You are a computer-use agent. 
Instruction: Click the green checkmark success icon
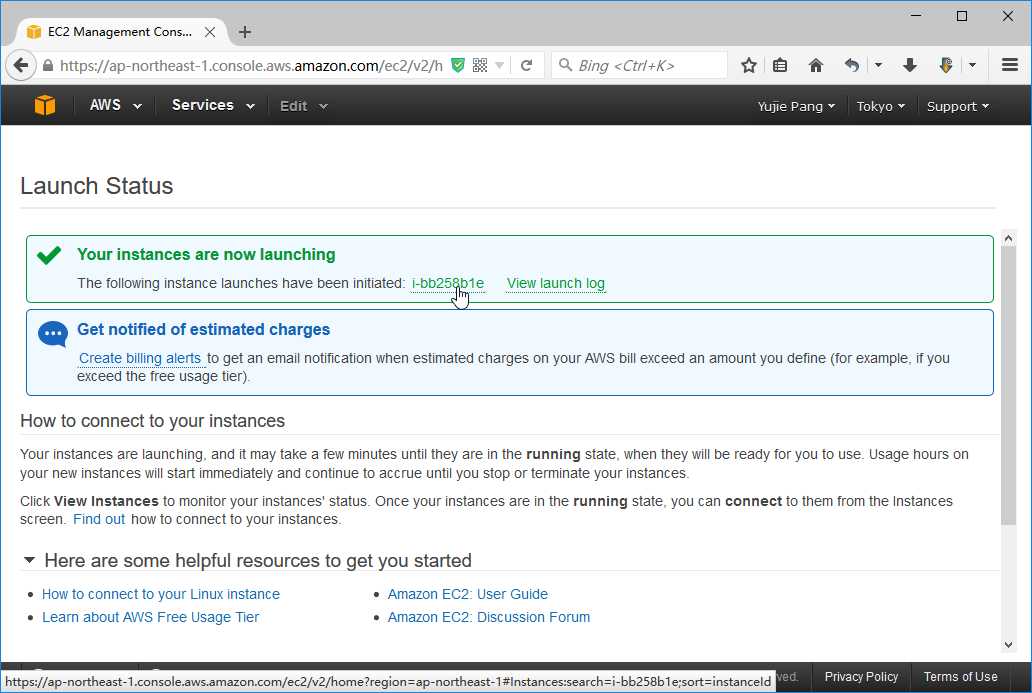[x=49, y=255]
